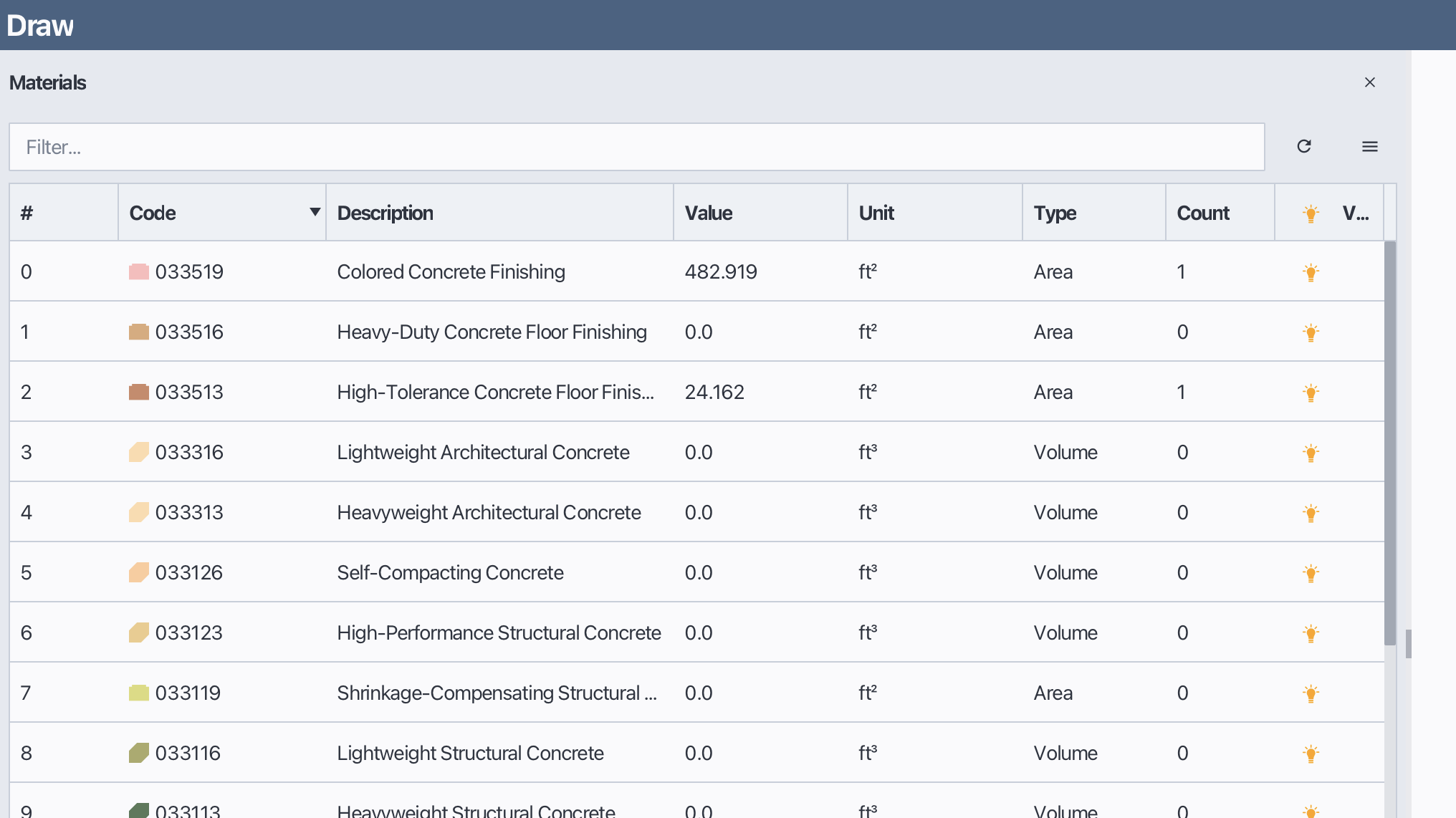This screenshot has height=818, width=1456.
Task: Open the Code column sort dropdown arrow
Action: click(x=314, y=212)
